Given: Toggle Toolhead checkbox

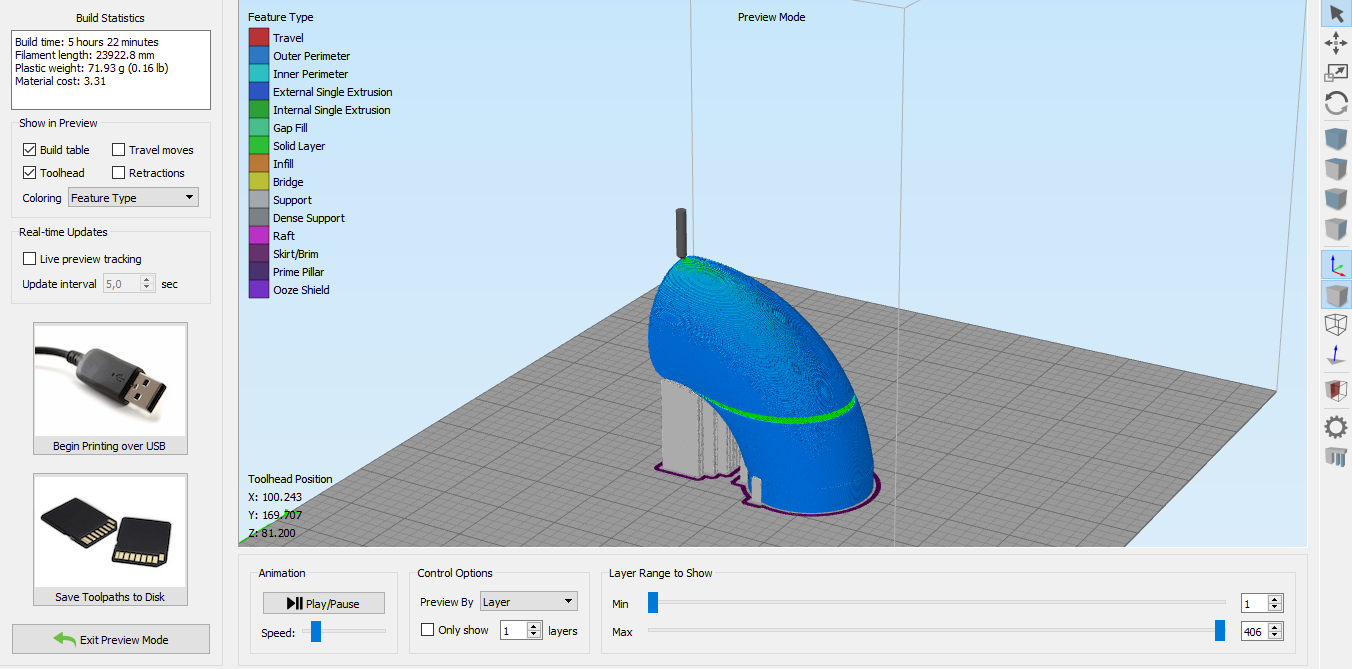Looking at the screenshot, I should [30, 173].
